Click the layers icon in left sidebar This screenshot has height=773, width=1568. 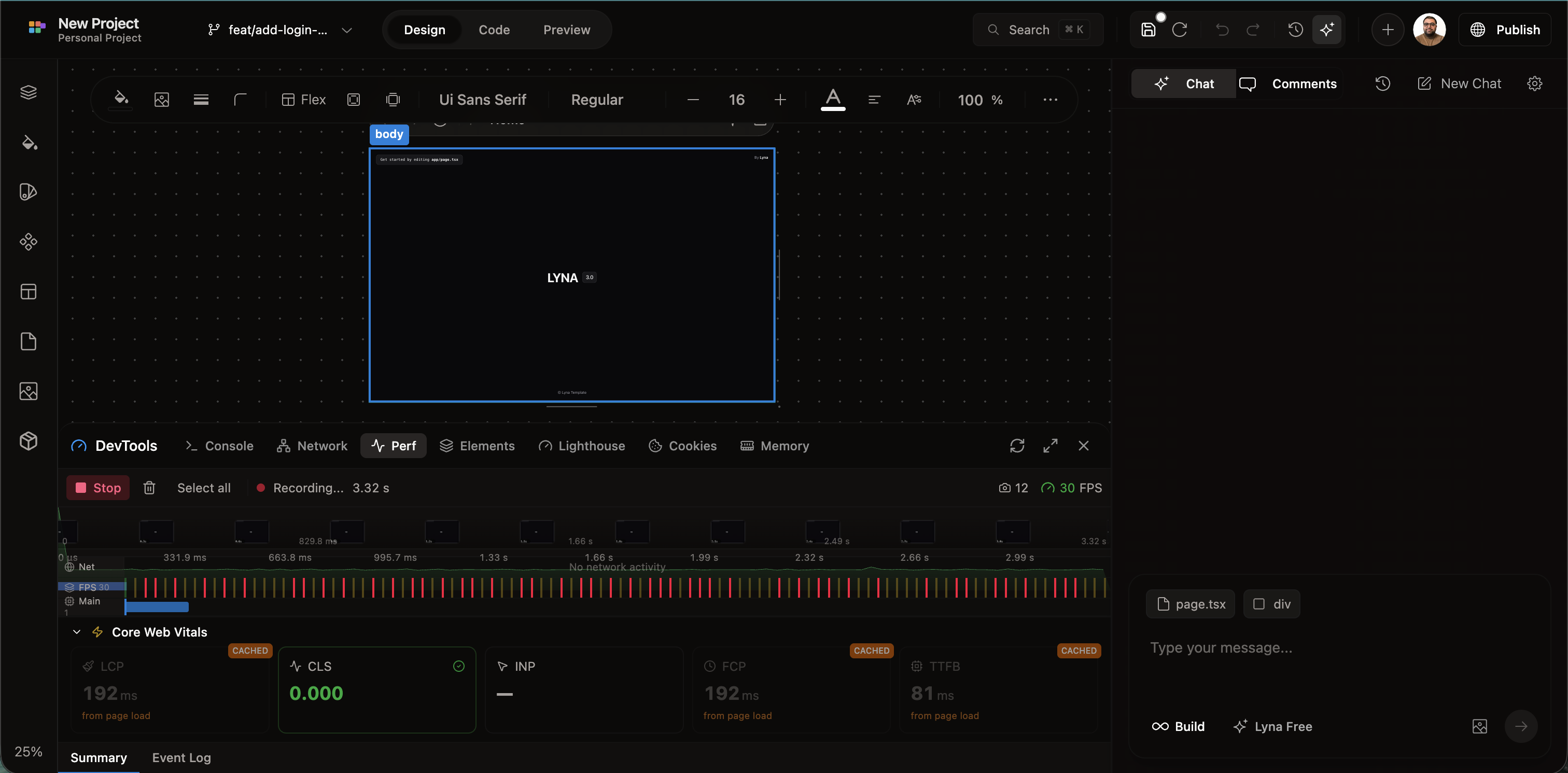[28, 92]
